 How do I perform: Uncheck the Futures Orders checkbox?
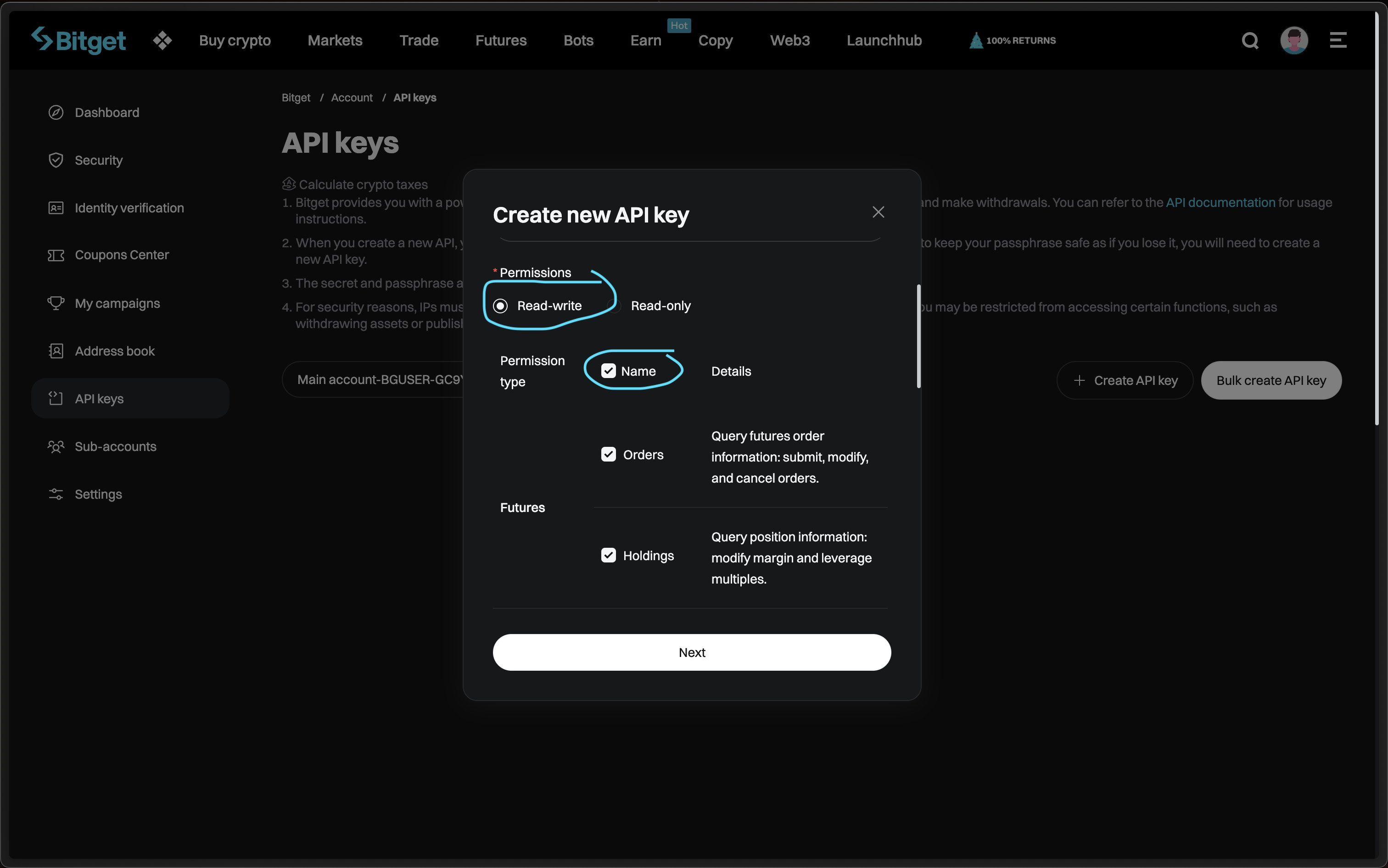tap(608, 455)
